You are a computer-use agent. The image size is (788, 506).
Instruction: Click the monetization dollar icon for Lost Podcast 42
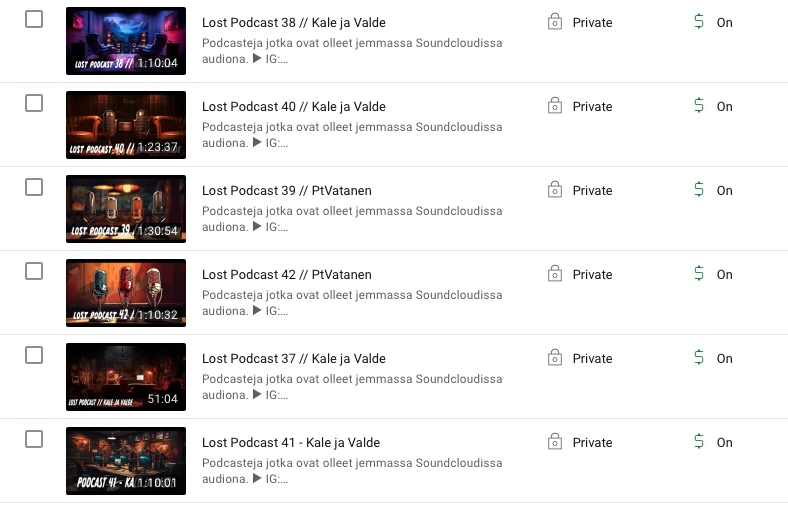pos(699,273)
